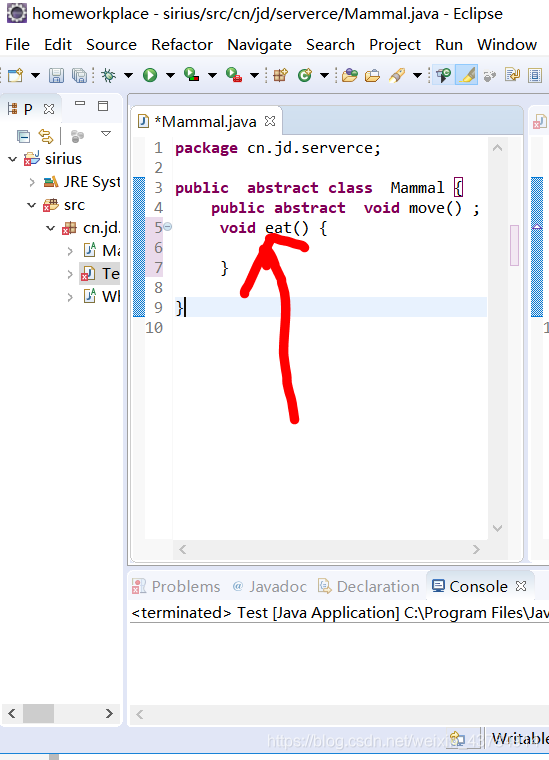Open the File menu

pos(17,45)
